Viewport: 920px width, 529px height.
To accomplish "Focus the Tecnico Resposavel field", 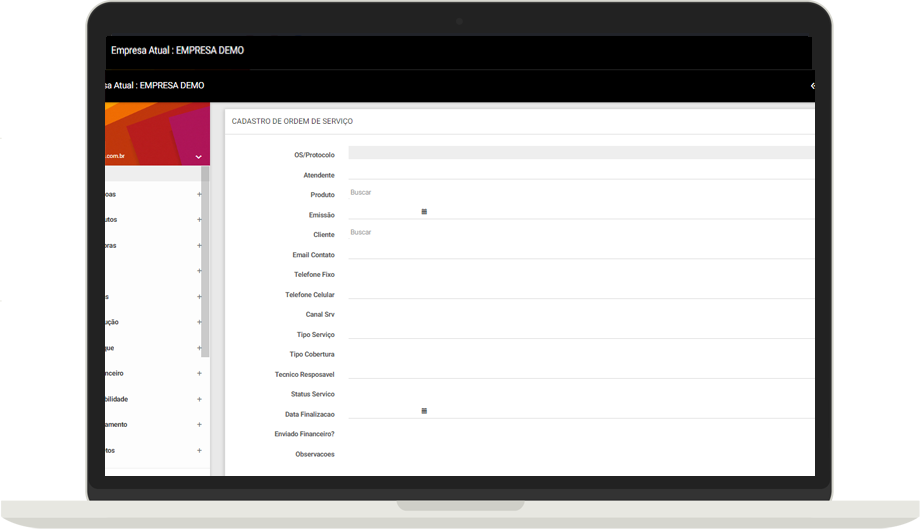I will pyautogui.click(x=581, y=372).
